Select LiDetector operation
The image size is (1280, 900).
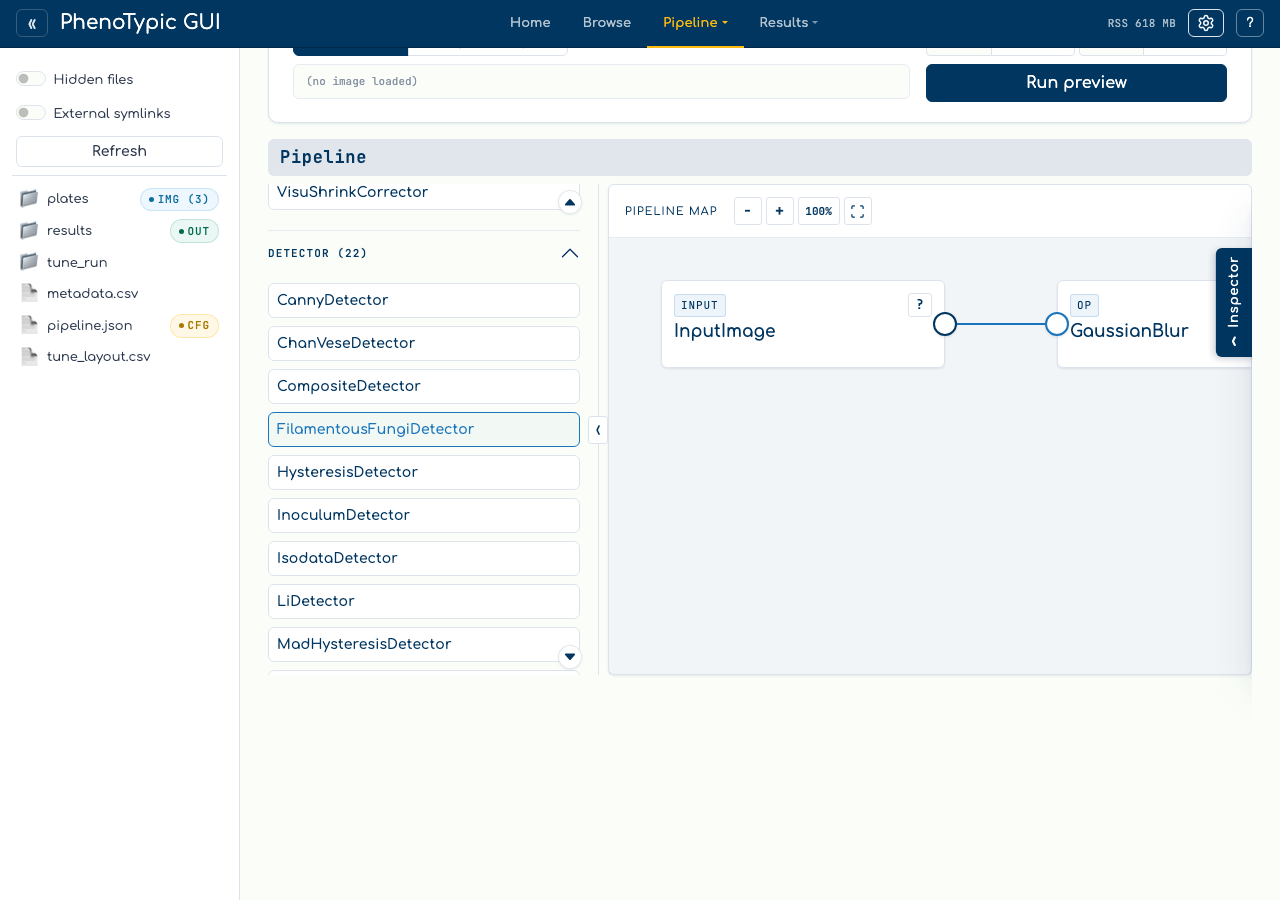[x=424, y=601]
